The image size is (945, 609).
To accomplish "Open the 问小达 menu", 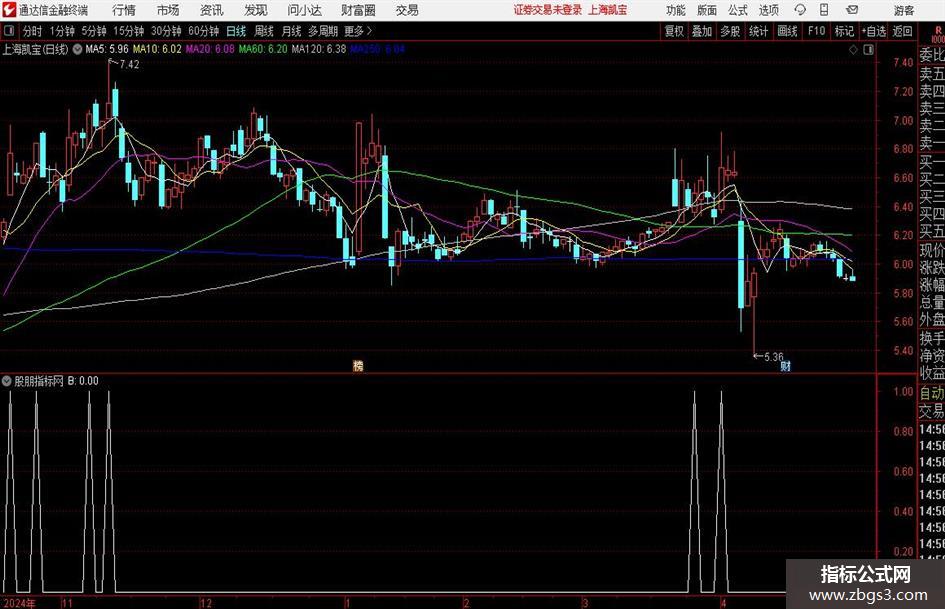I will coord(304,10).
